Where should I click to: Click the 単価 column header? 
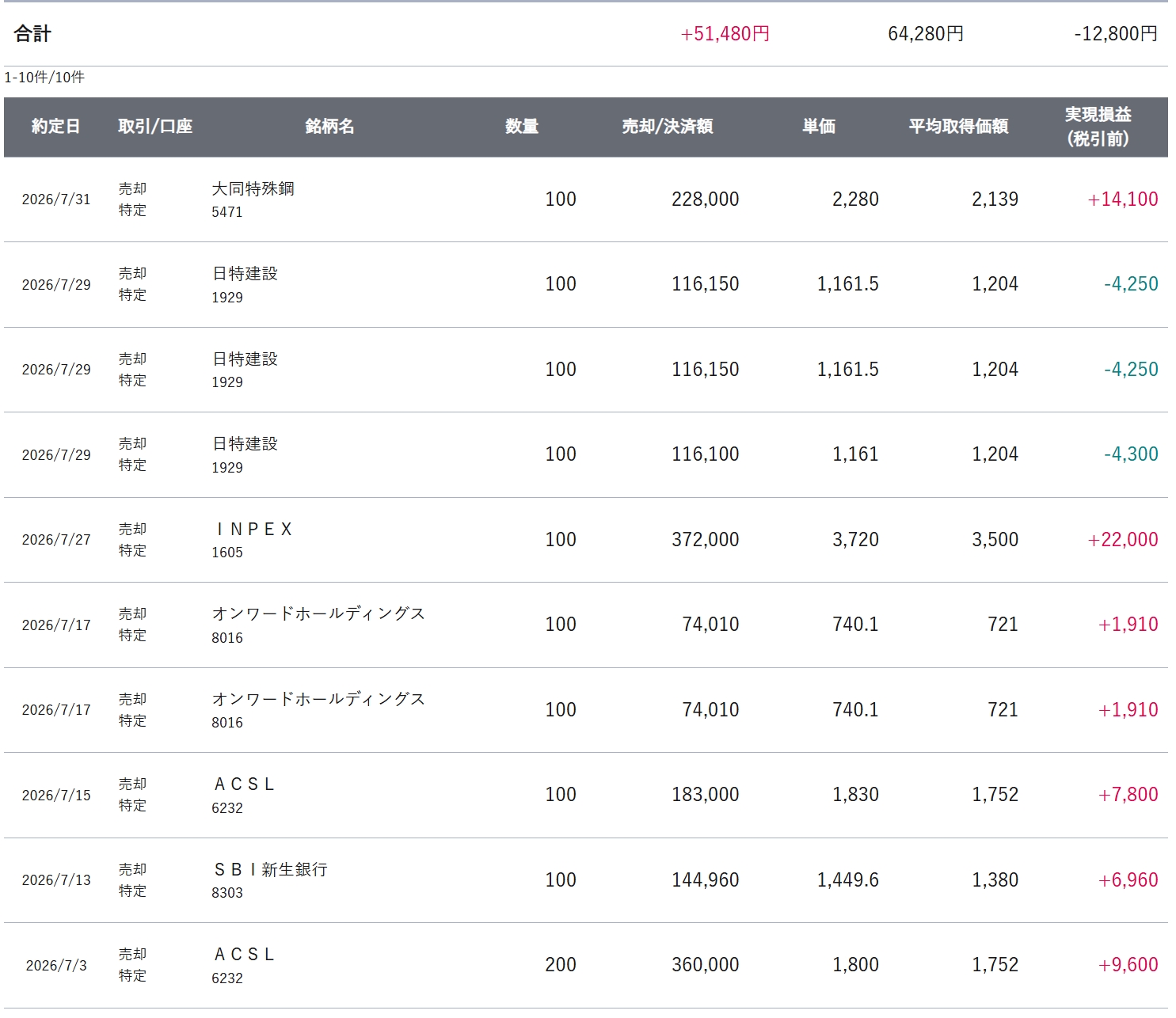coord(819,127)
